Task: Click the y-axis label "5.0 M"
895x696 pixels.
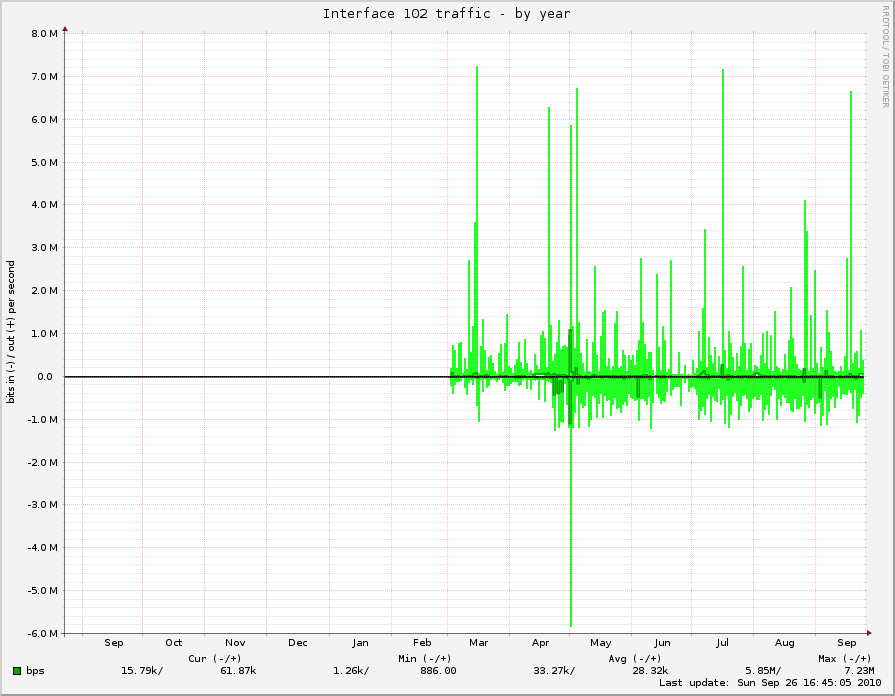Action: (x=45, y=163)
